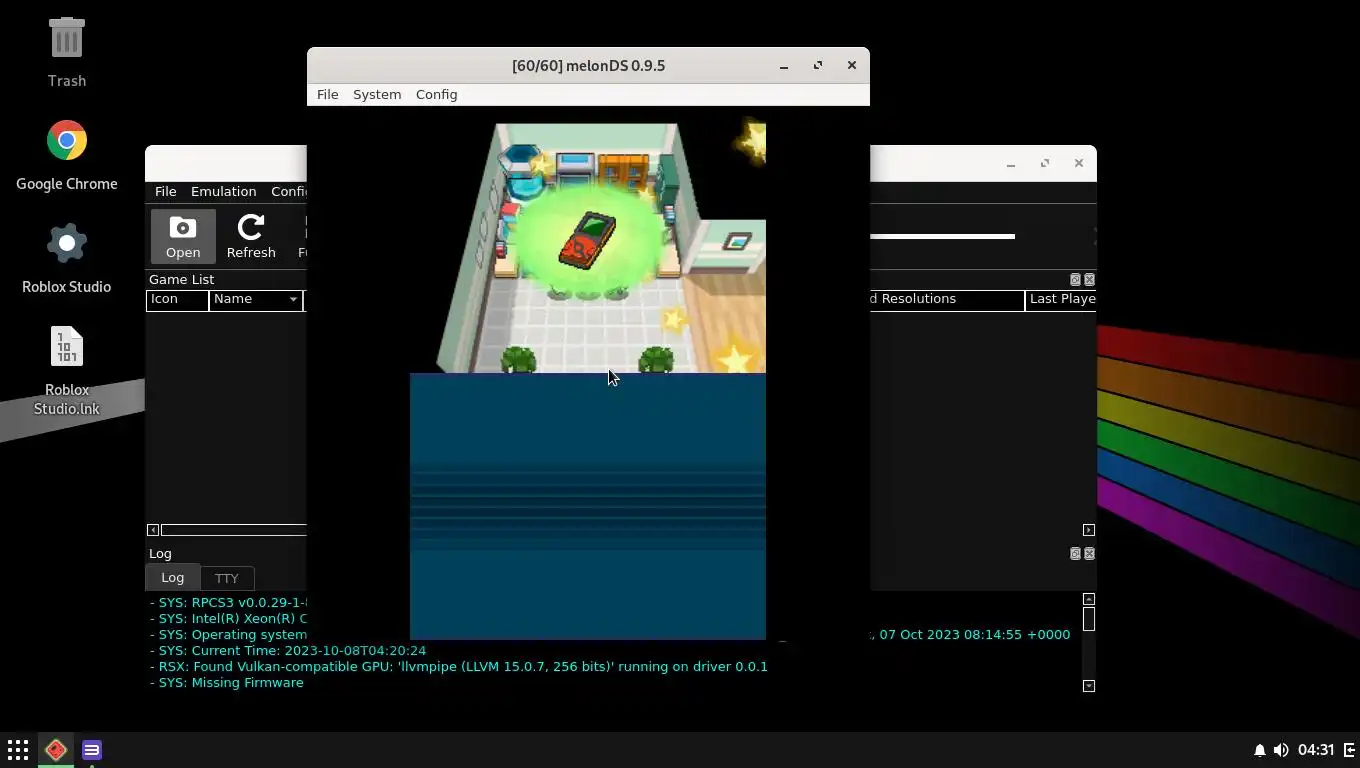1360x768 pixels.
Task: Close the RPCS3 window
Action: click(x=1079, y=163)
